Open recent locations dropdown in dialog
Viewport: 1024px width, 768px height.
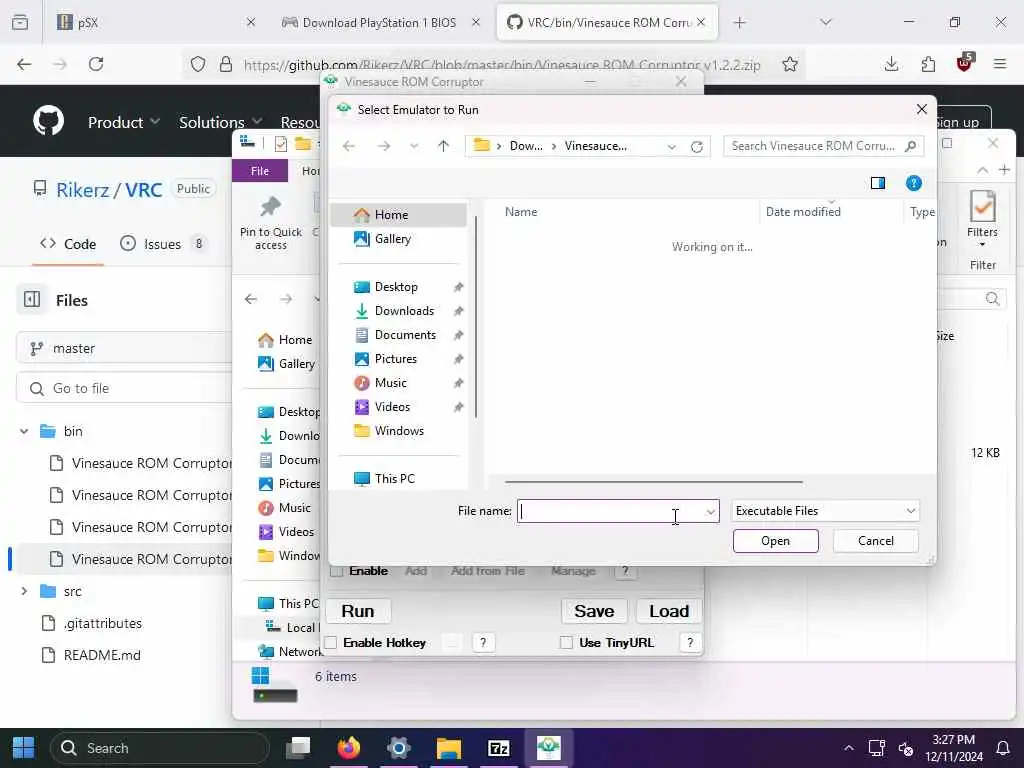pyautogui.click(x=414, y=146)
